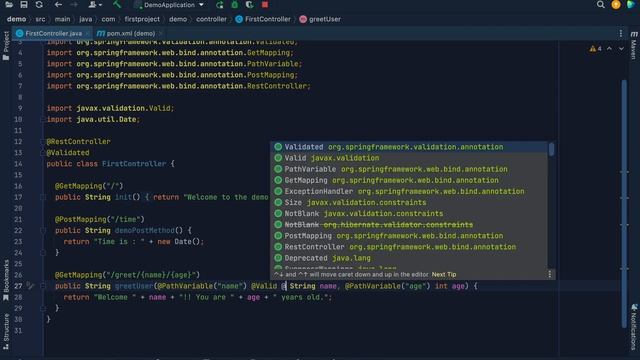Image resolution: width=640 pixels, height=360 pixels.
Task: Open completion popup options kebab menu
Action: tap(549, 274)
